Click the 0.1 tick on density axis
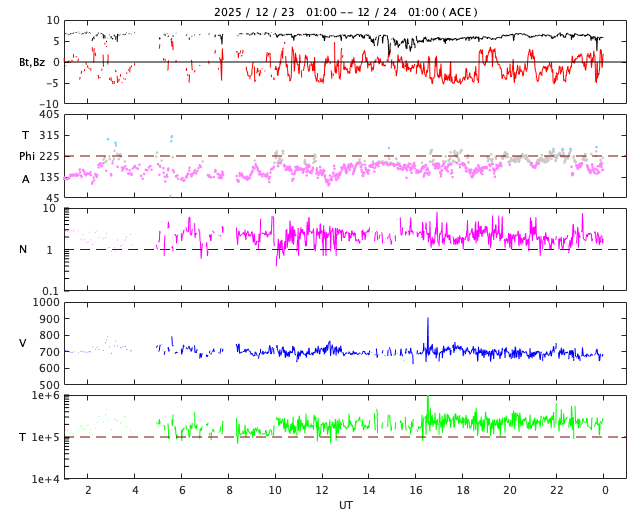This screenshot has height=512, width=640. [49, 291]
